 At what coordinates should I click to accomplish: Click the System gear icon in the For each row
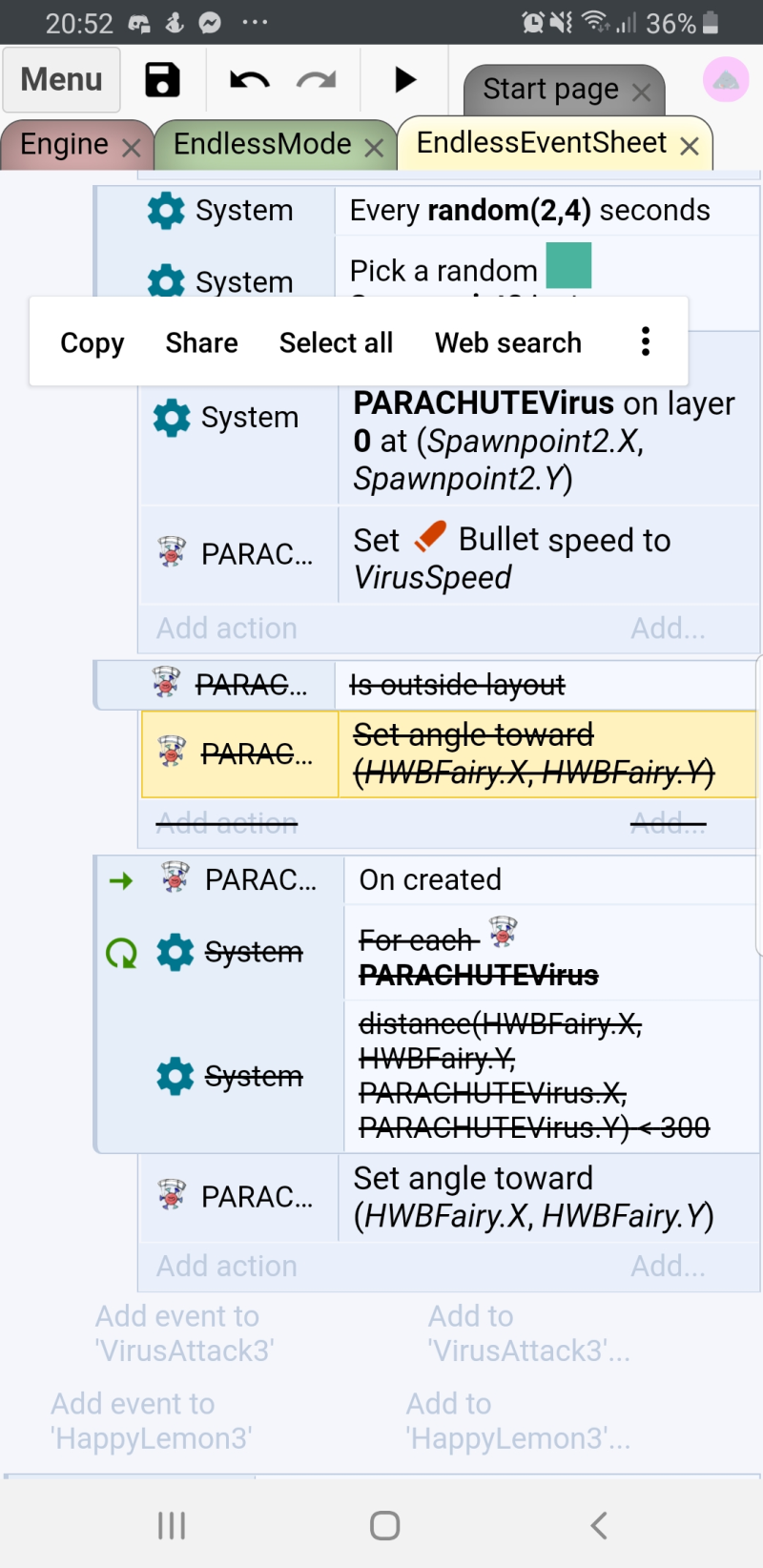pyautogui.click(x=175, y=952)
